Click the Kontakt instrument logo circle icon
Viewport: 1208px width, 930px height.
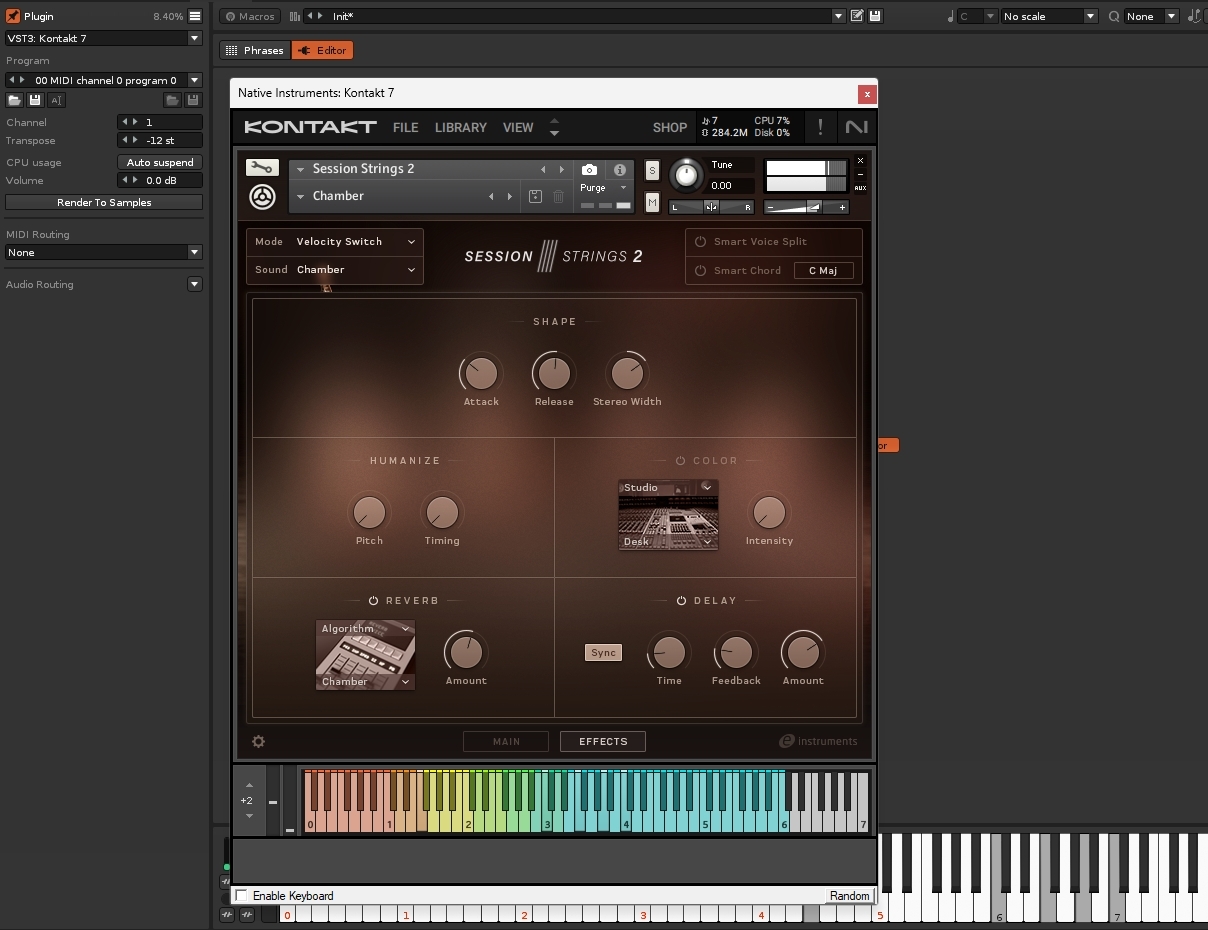(x=262, y=197)
